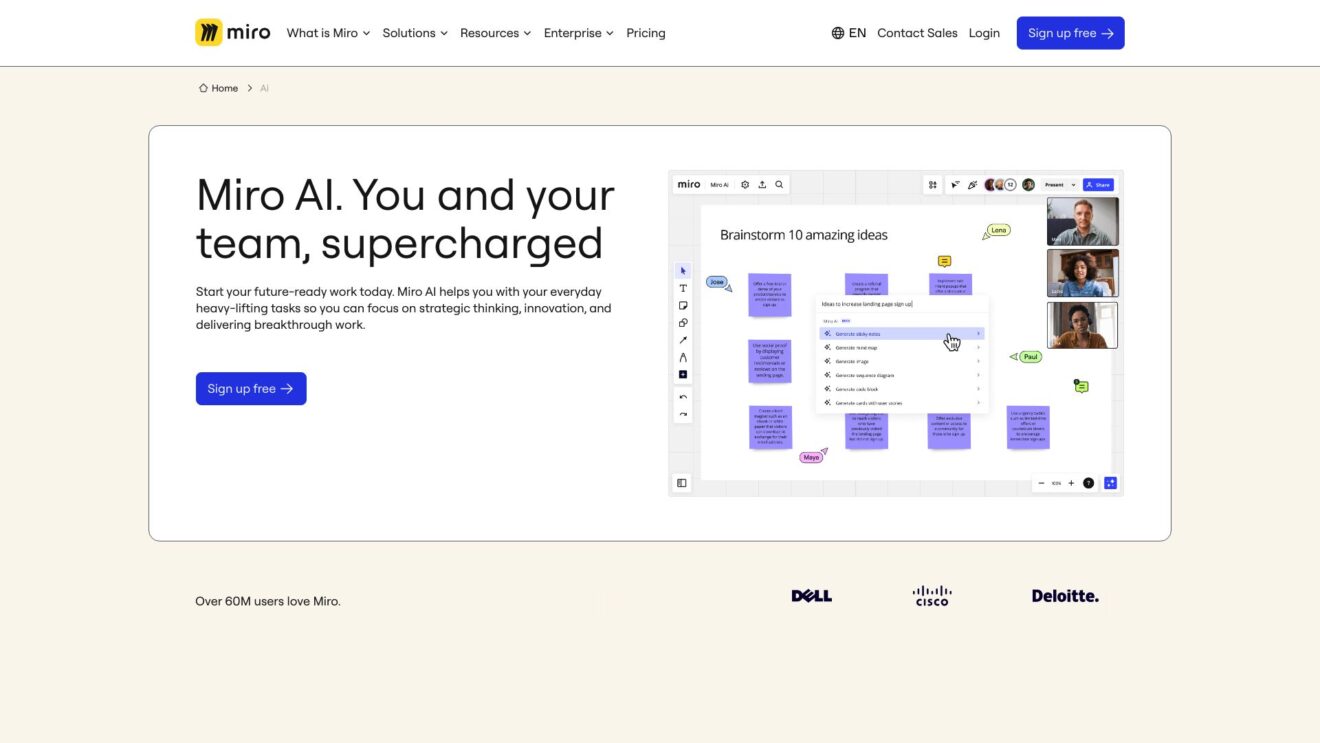Select the sticky note tool in preview toolbar

[683, 305]
